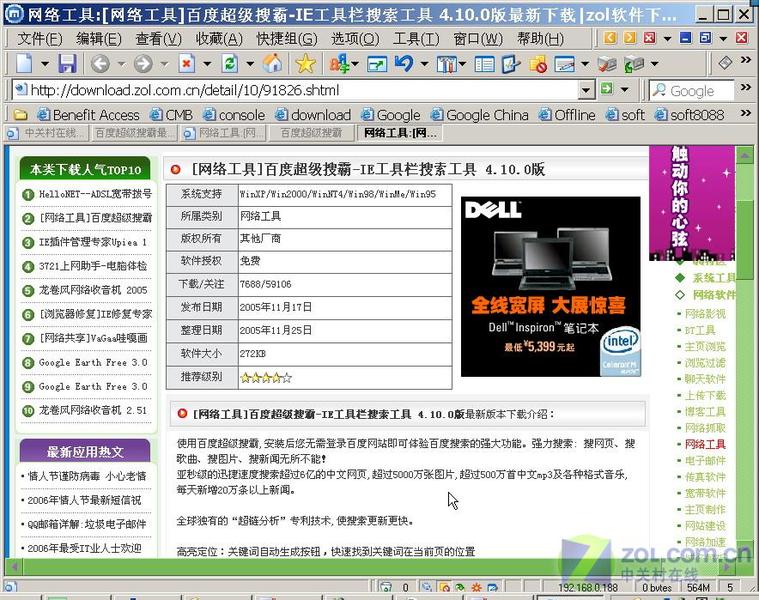759x600 pixels.
Task: Open the Home page icon
Action: (x=273, y=63)
